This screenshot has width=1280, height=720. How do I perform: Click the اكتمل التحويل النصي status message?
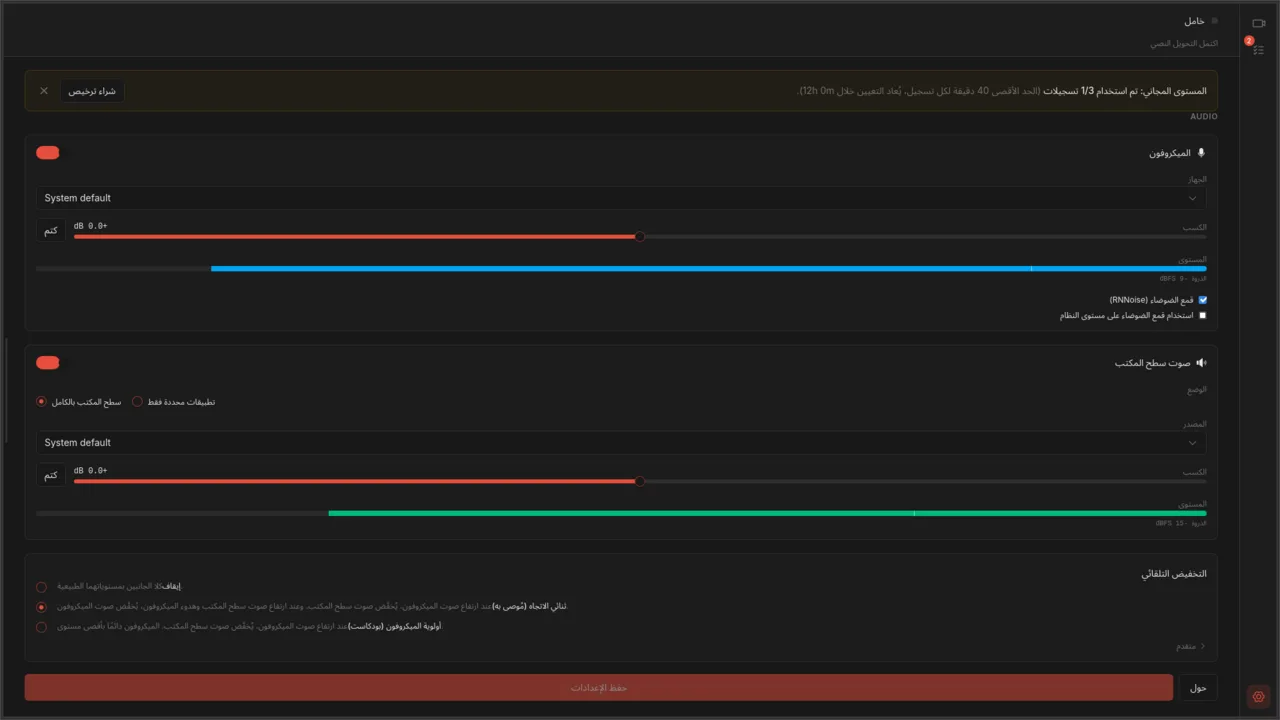[x=1184, y=44]
